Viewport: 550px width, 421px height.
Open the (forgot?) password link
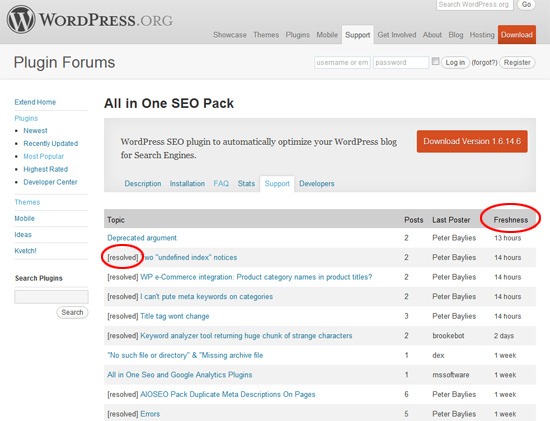pyautogui.click(x=484, y=62)
